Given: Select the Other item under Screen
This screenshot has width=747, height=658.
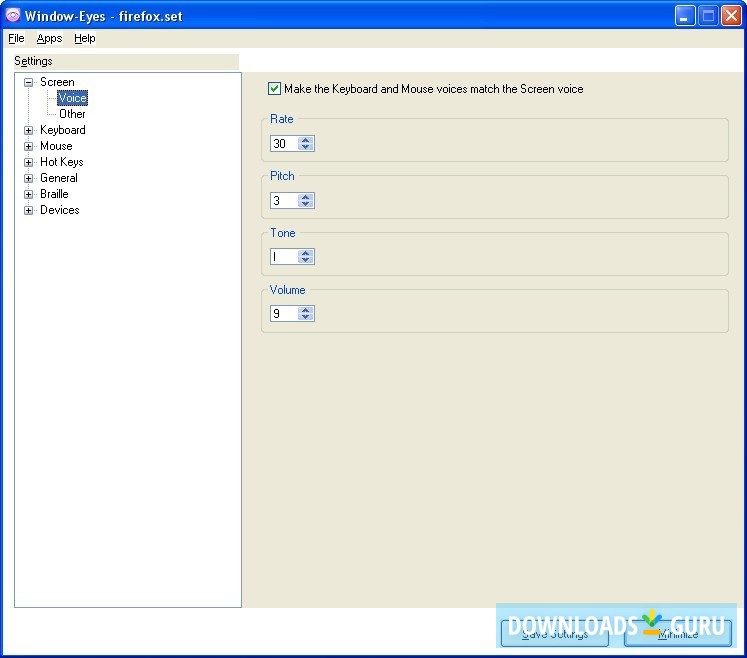Looking at the screenshot, I should (x=72, y=114).
